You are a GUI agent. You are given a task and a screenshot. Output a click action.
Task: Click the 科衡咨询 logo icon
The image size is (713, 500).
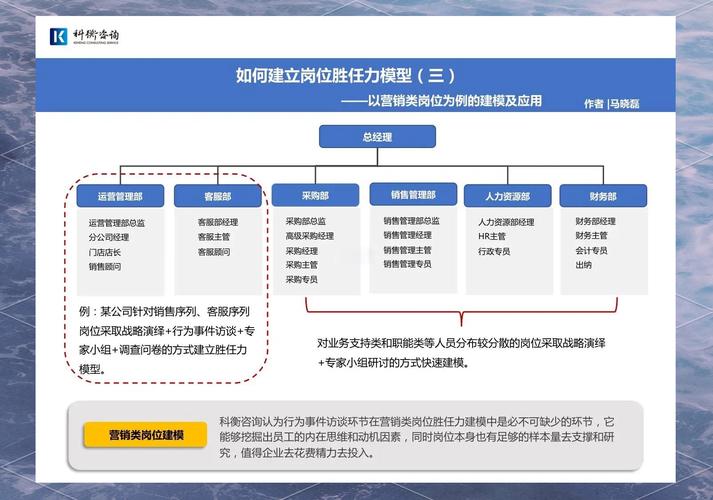pyautogui.click(x=58, y=36)
